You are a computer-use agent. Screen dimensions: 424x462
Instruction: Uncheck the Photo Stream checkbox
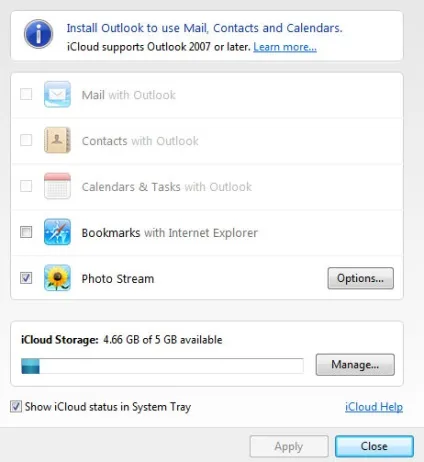click(x=26, y=278)
